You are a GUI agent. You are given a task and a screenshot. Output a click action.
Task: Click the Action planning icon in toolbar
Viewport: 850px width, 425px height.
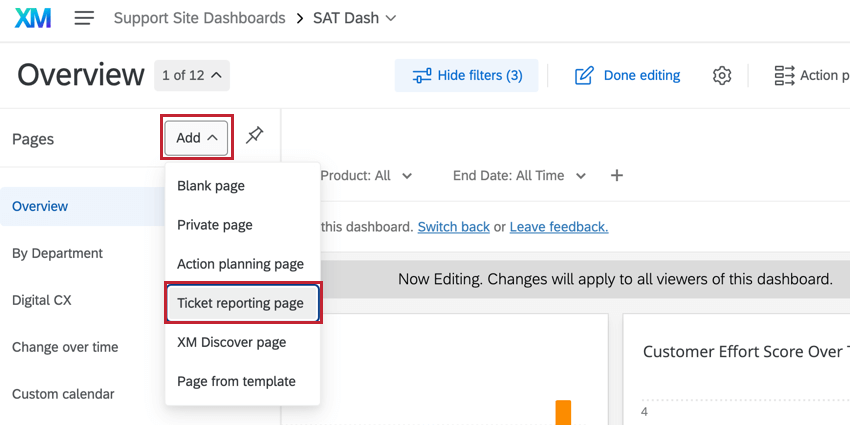pos(785,75)
